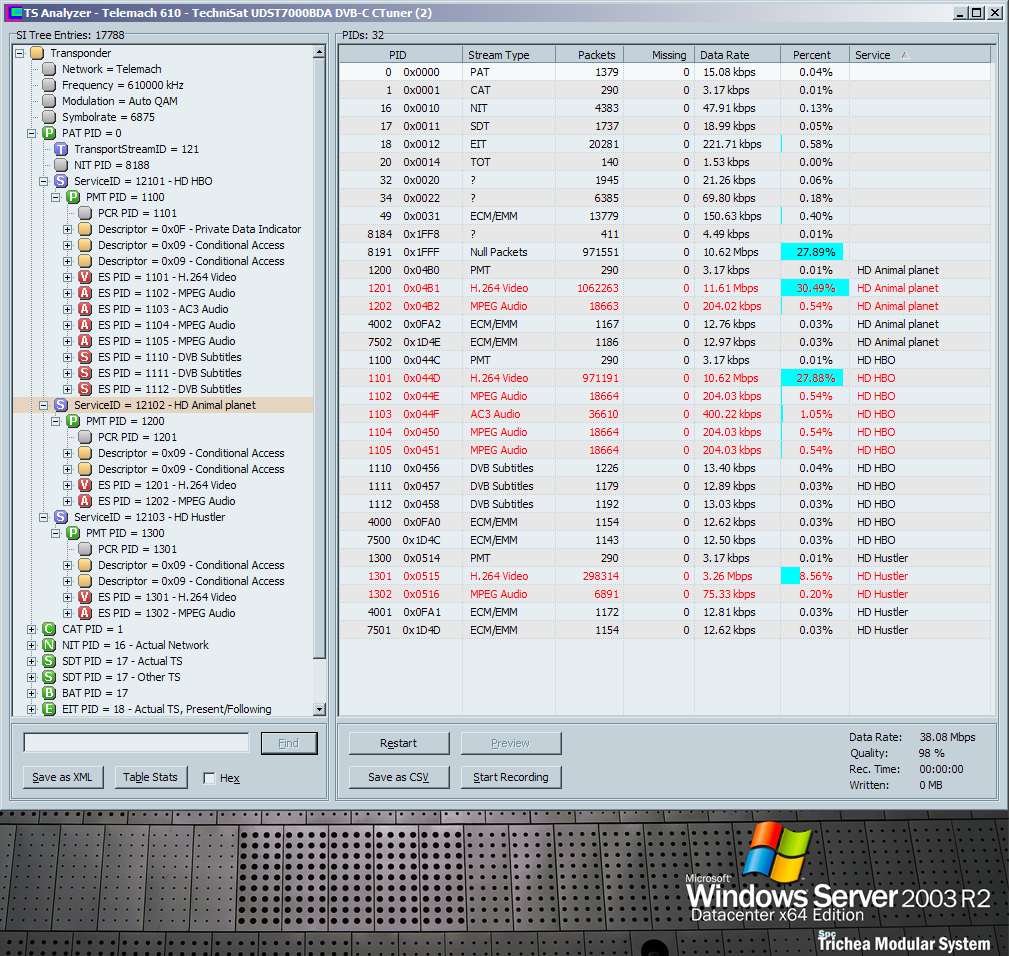
Task: Click the ES PID 1201 H.264 Video icon
Action: [85, 485]
